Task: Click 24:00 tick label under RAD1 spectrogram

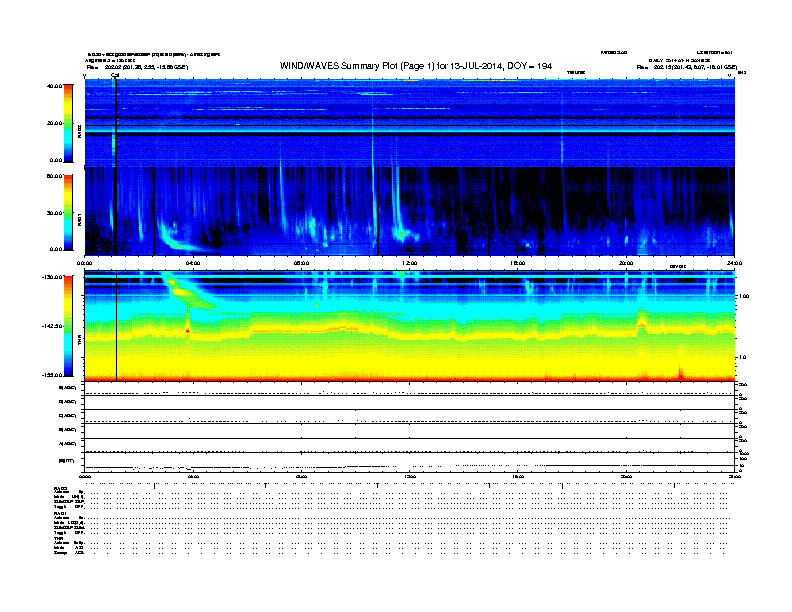Action: click(x=734, y=263)
